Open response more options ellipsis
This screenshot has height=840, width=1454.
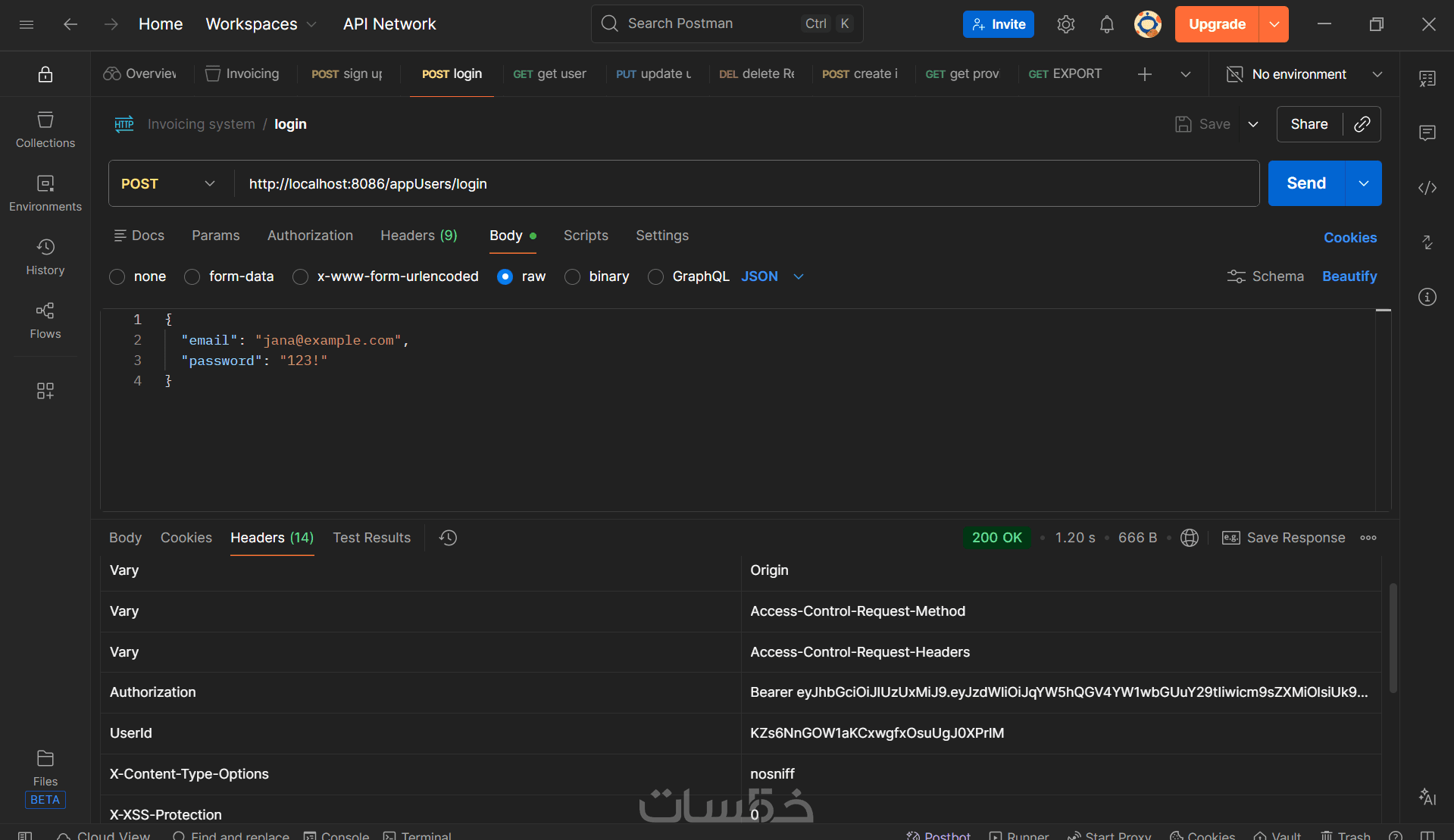tap(1368, 538)
